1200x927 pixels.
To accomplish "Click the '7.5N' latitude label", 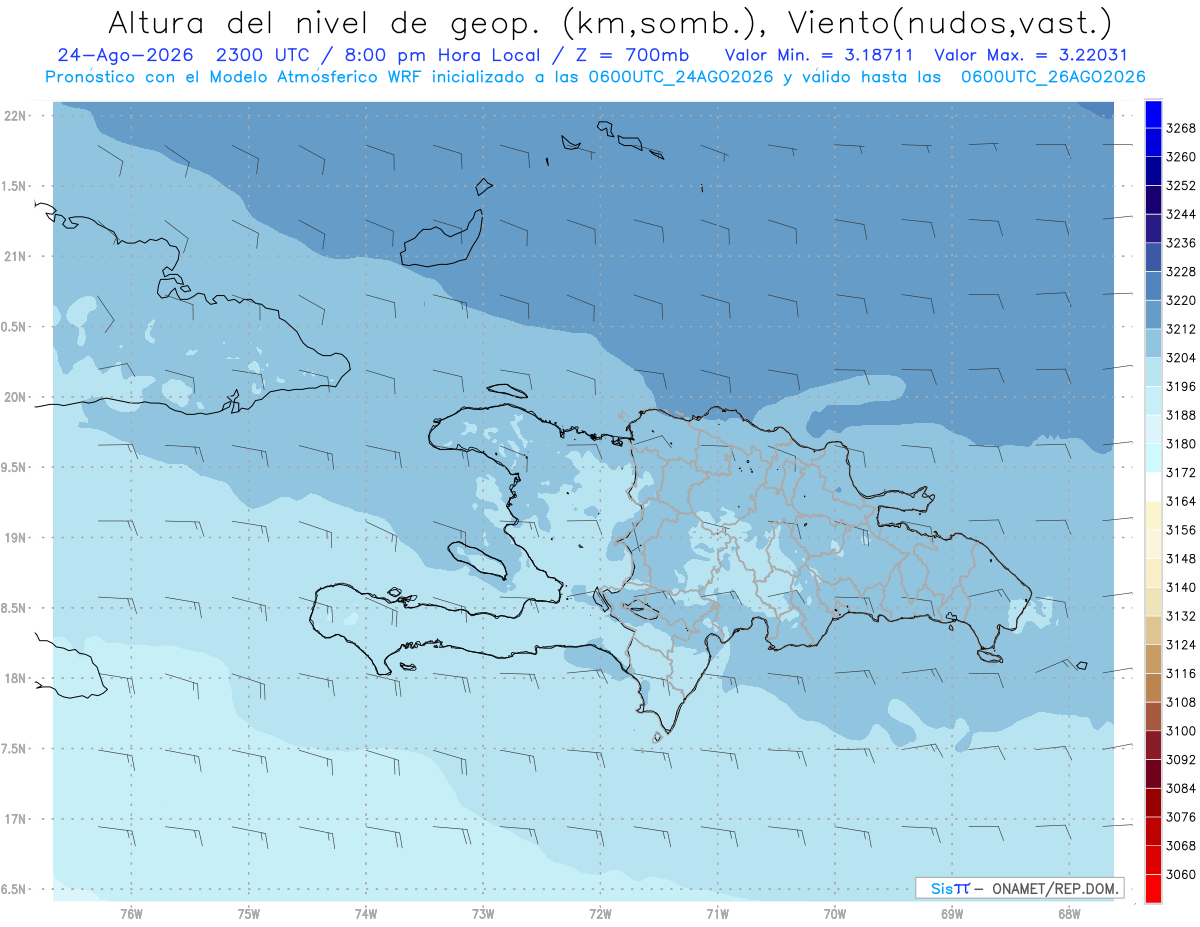I will coord(15,750).
